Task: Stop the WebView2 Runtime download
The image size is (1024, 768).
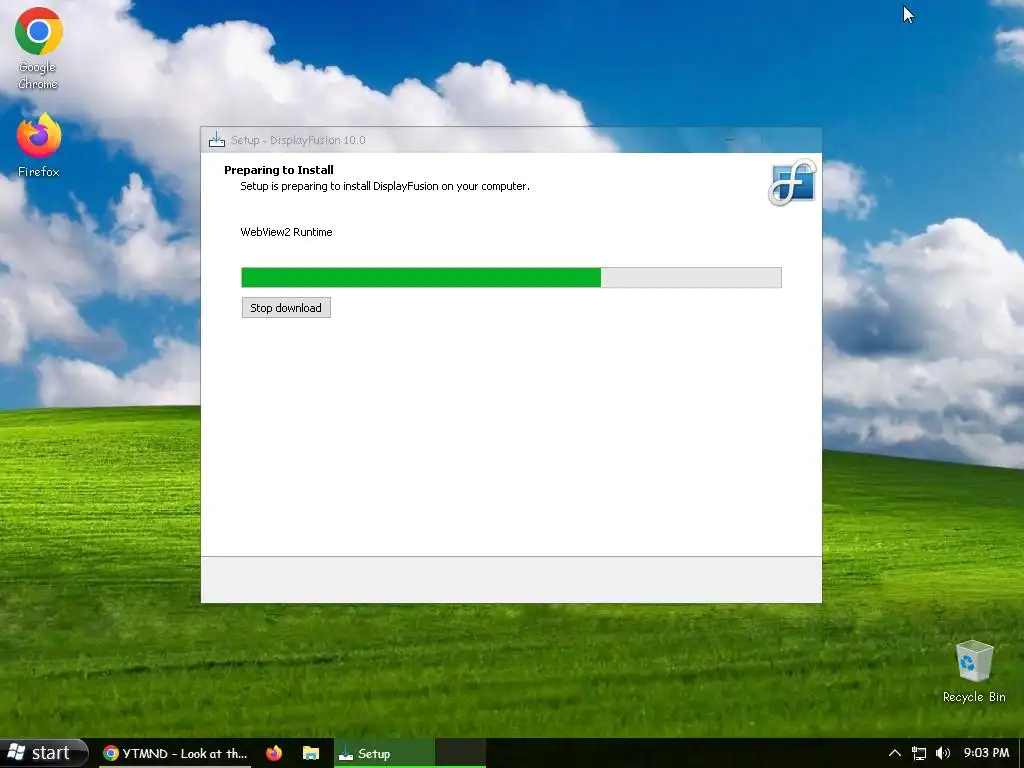Action: point(286,308)
